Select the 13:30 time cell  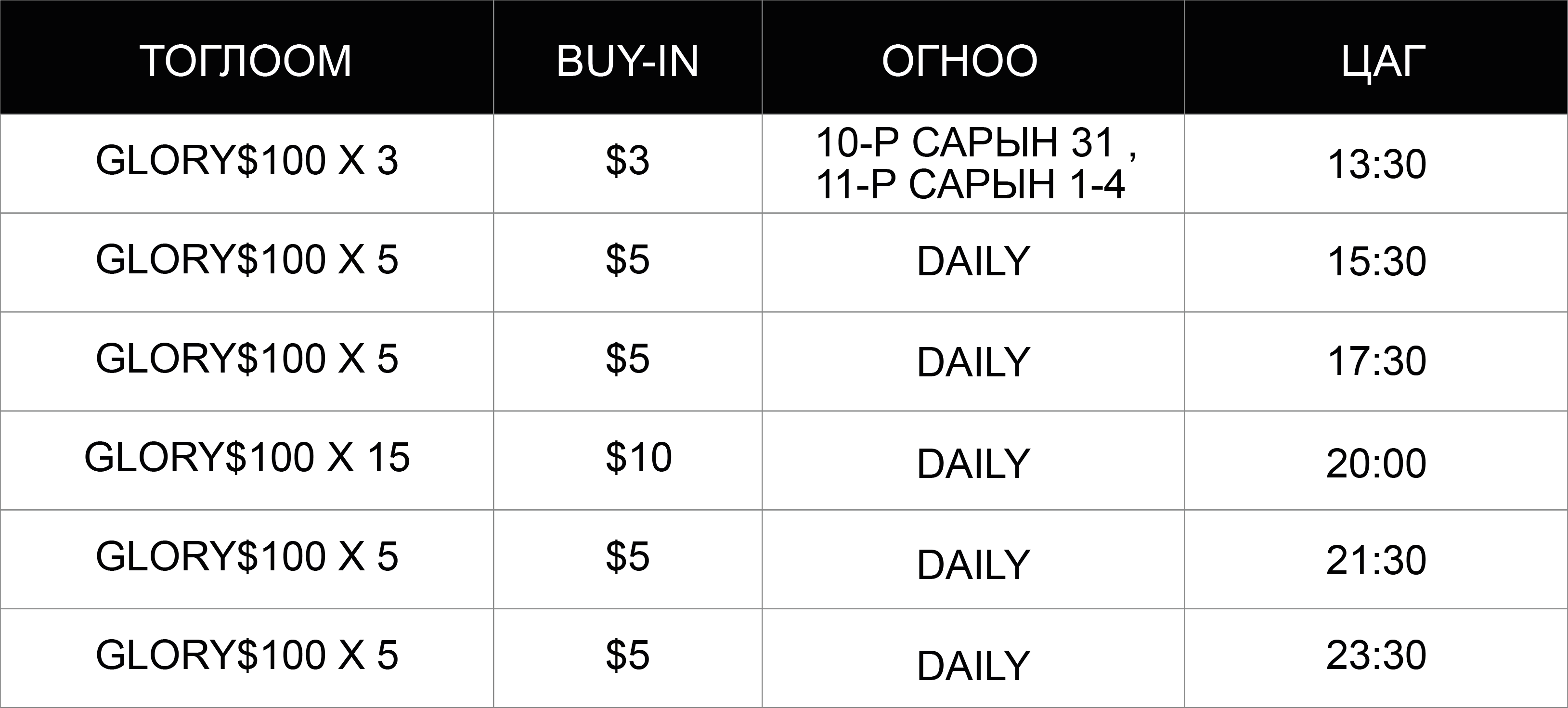pos(1375,164)
